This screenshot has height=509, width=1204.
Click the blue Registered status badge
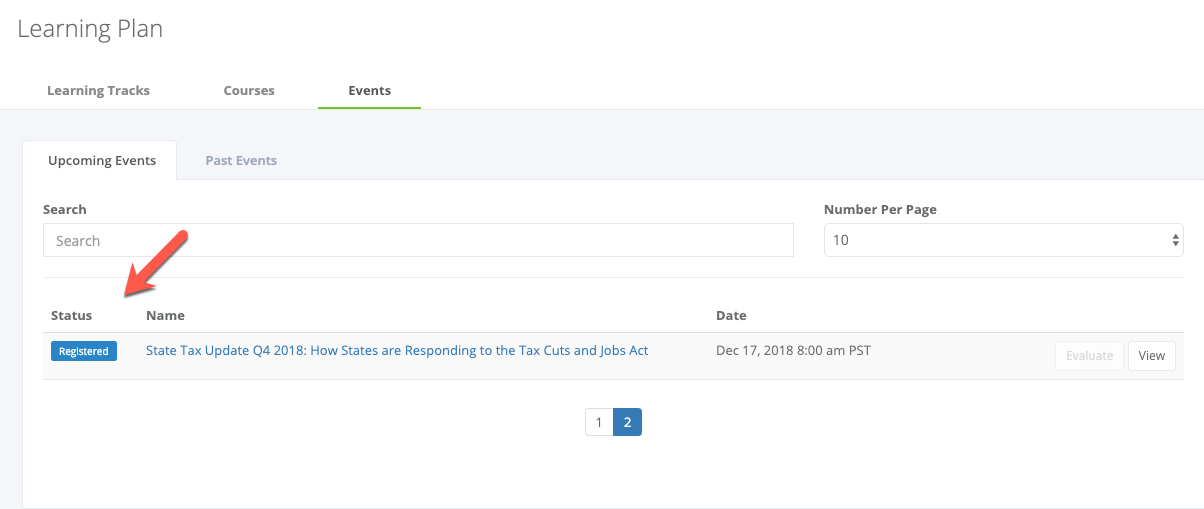84,351
